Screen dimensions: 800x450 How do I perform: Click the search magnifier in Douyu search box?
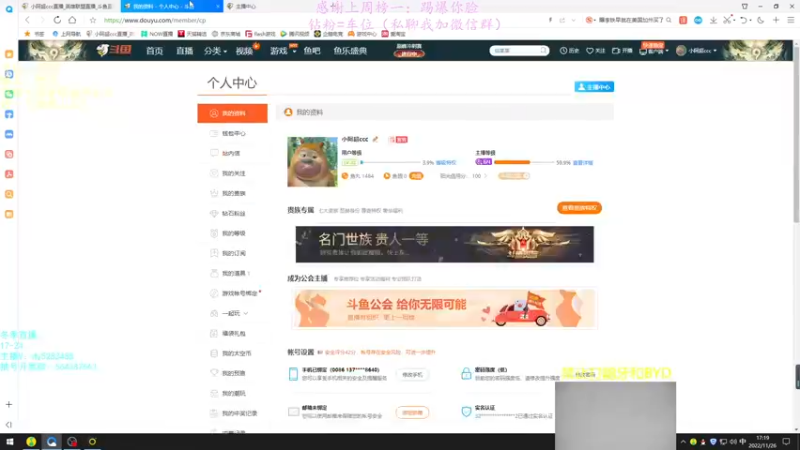point(544,51)
